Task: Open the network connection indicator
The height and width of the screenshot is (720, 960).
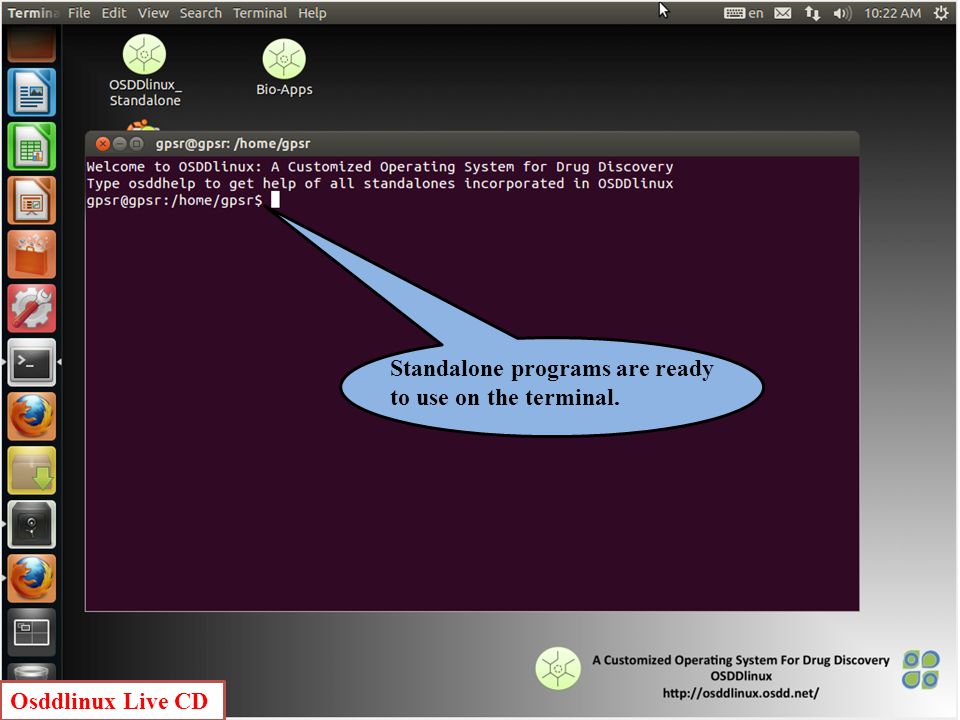Action: click(812, 13)
